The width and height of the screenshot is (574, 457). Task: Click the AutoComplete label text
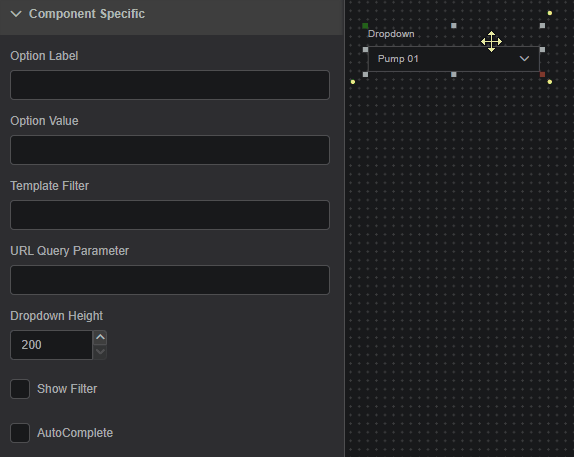point(75,433)
